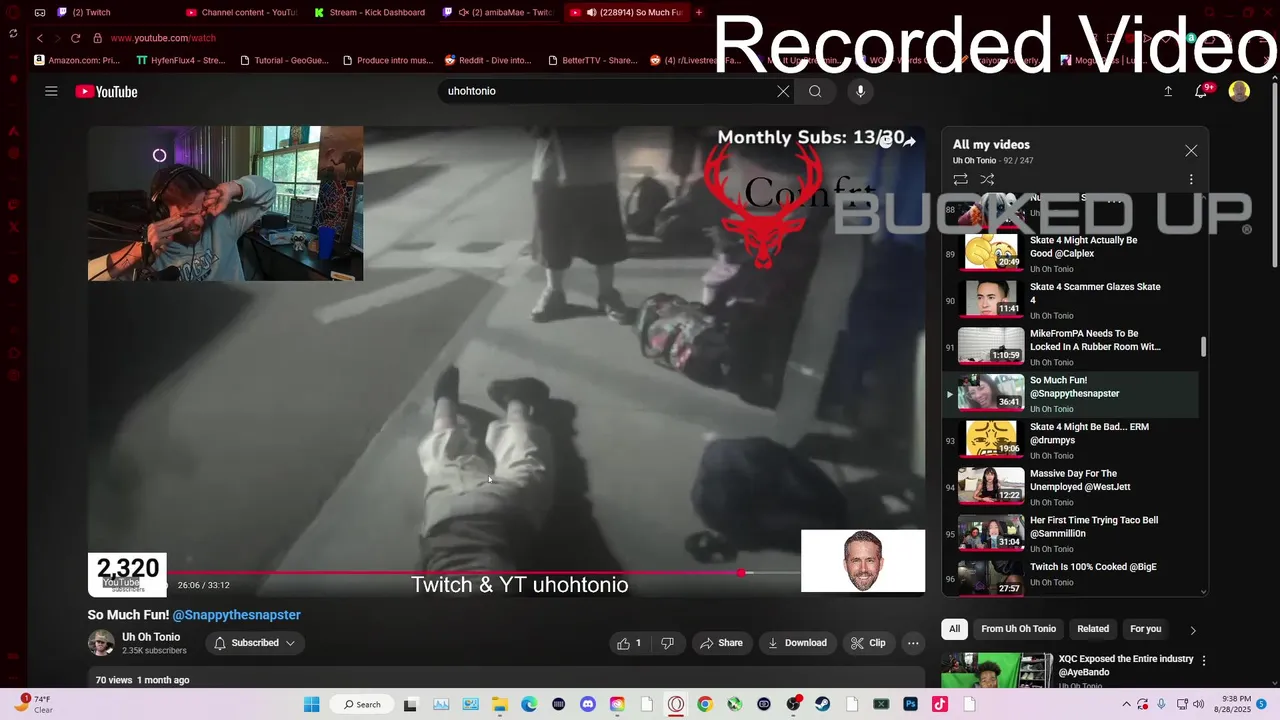Open Discord from the taskbar

(588, 704)
